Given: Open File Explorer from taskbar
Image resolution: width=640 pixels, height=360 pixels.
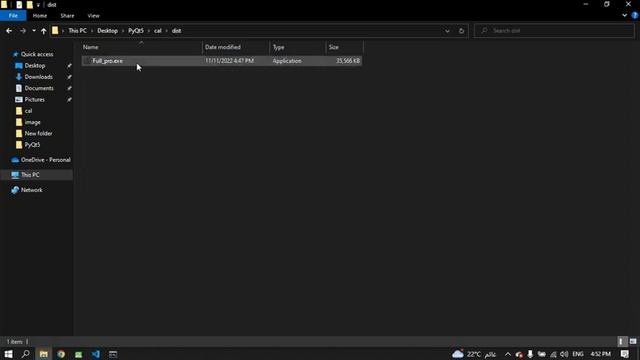Looking at the screenshot, I should tap(43, 354).
